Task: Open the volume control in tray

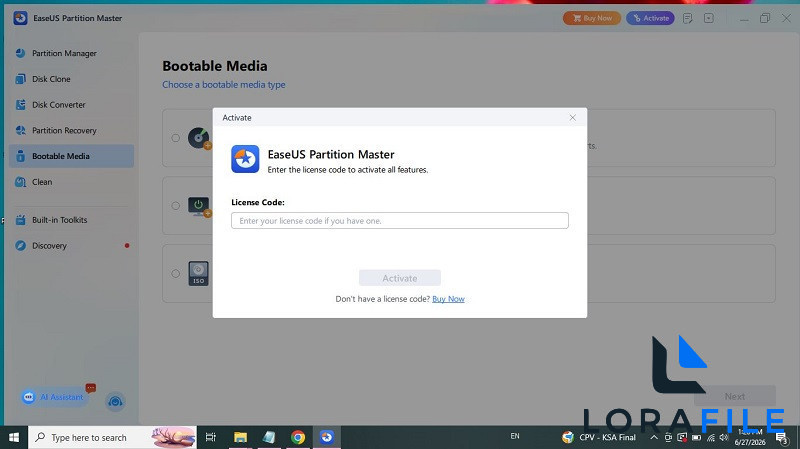Action: click(723, 437)
